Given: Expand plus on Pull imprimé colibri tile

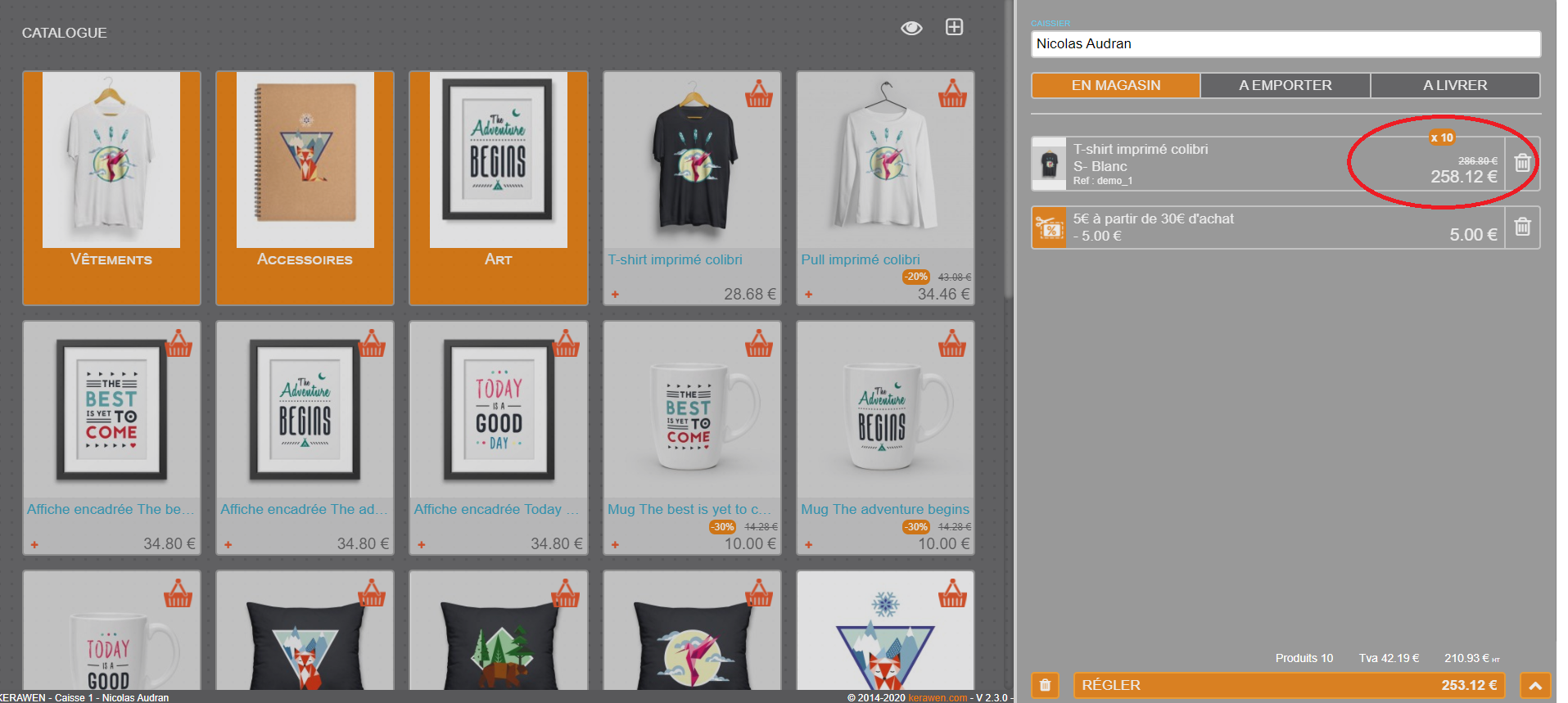Looking at the screenshot, I should tap(808, 295).
